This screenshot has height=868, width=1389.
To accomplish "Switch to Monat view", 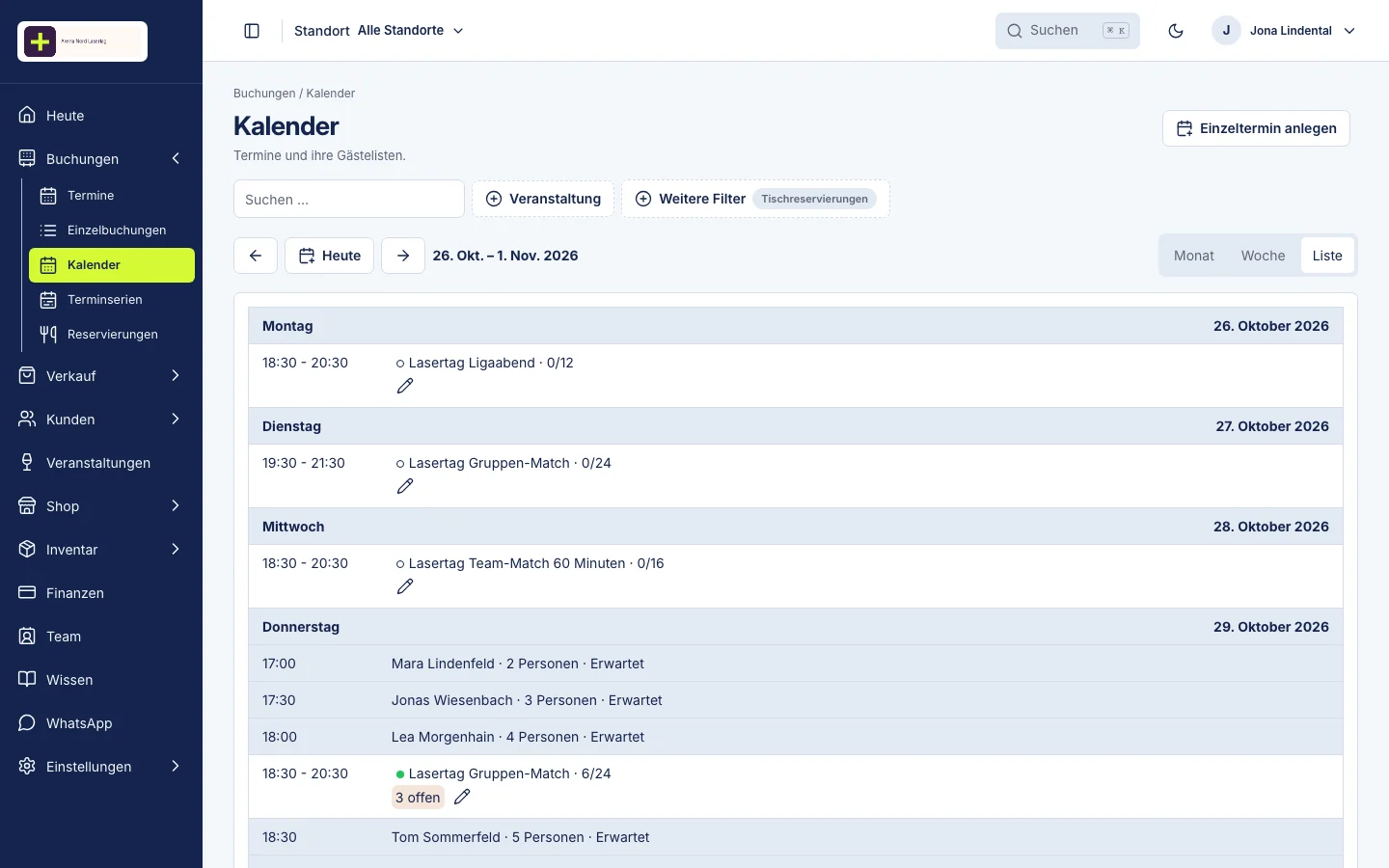I will click(x=1193, y=256).
